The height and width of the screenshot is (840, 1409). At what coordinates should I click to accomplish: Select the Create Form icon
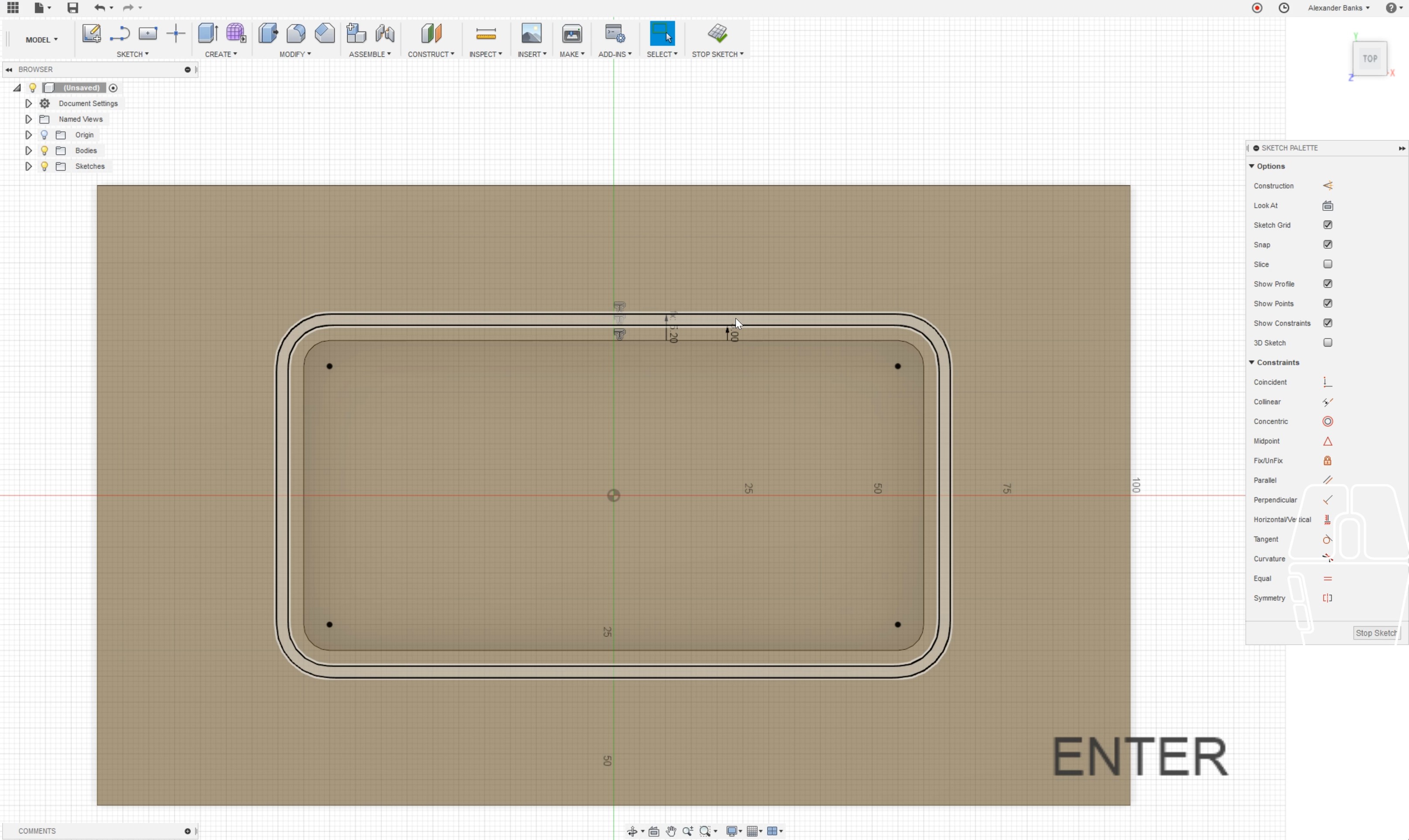point(236,34)
